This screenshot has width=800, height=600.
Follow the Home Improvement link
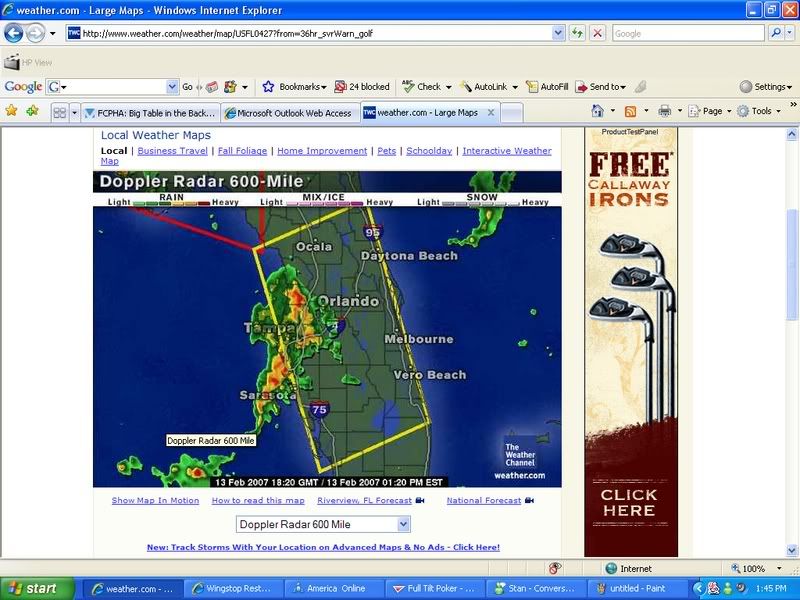click(322, 151)
